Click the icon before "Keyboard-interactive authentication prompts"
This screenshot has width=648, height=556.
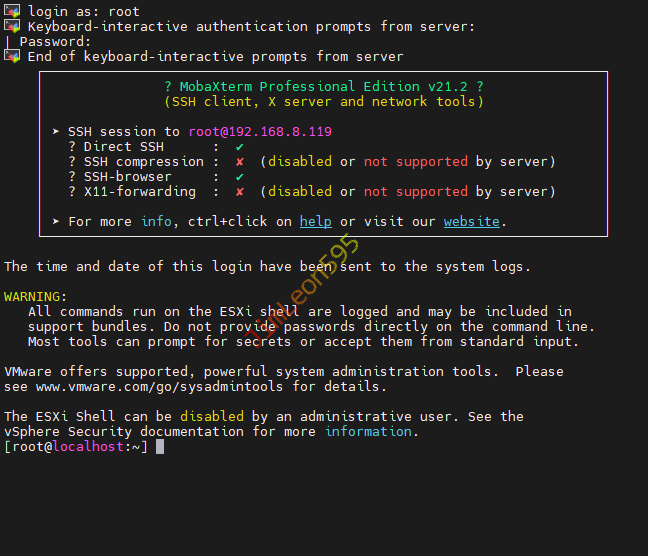(12, 26)
